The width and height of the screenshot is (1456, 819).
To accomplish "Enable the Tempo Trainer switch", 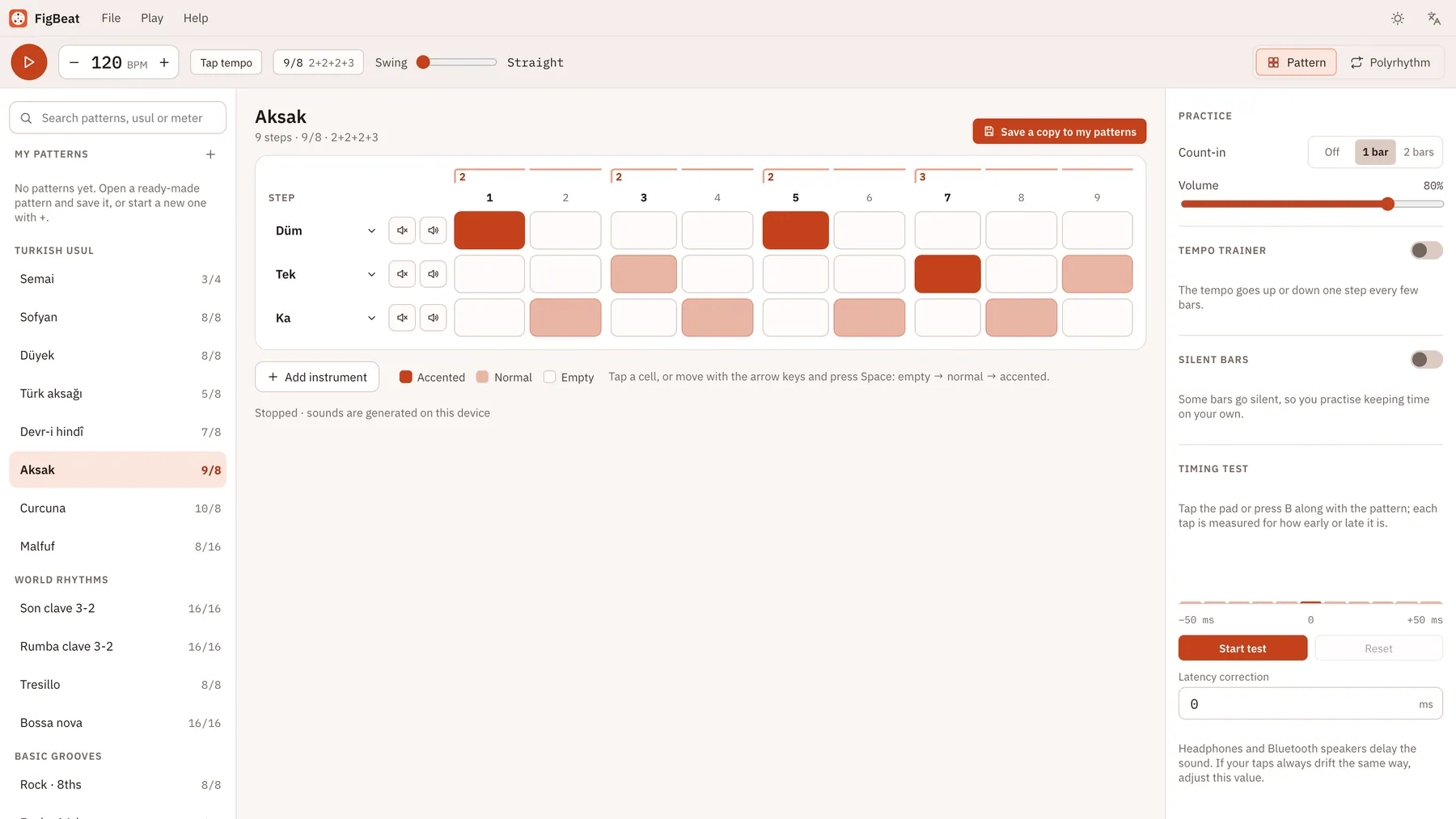I will pyautogui.click(x=1427, y=251).
